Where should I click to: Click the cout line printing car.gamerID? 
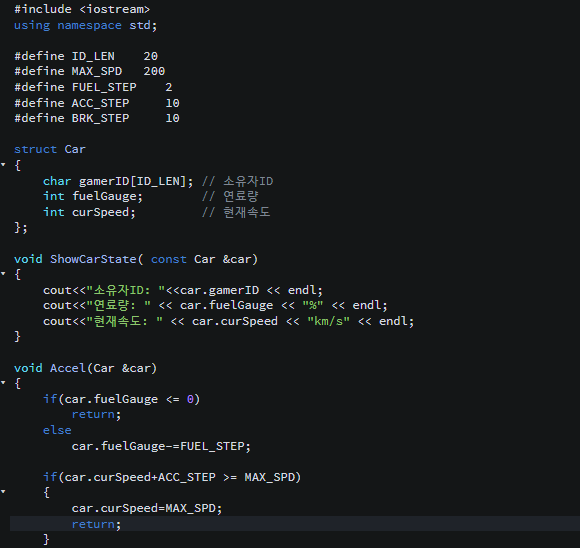[x=183, y=290]
